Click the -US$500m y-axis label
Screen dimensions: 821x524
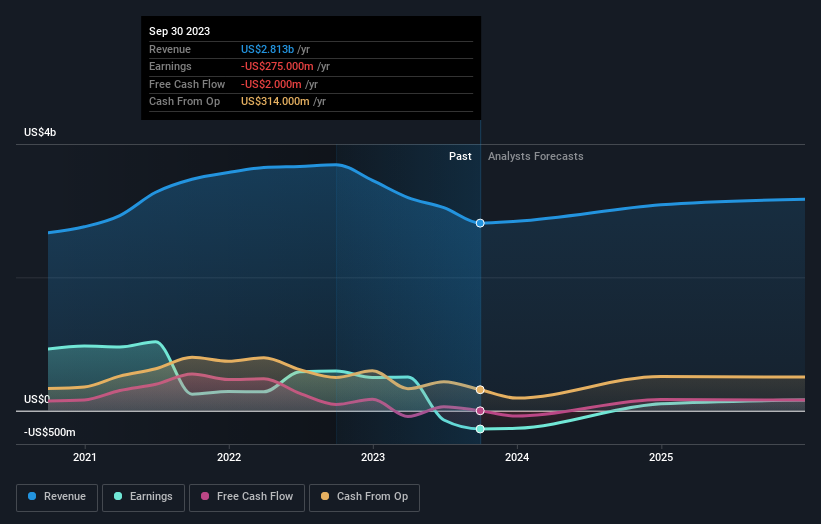pyautogui.click(x=50, y=432)
